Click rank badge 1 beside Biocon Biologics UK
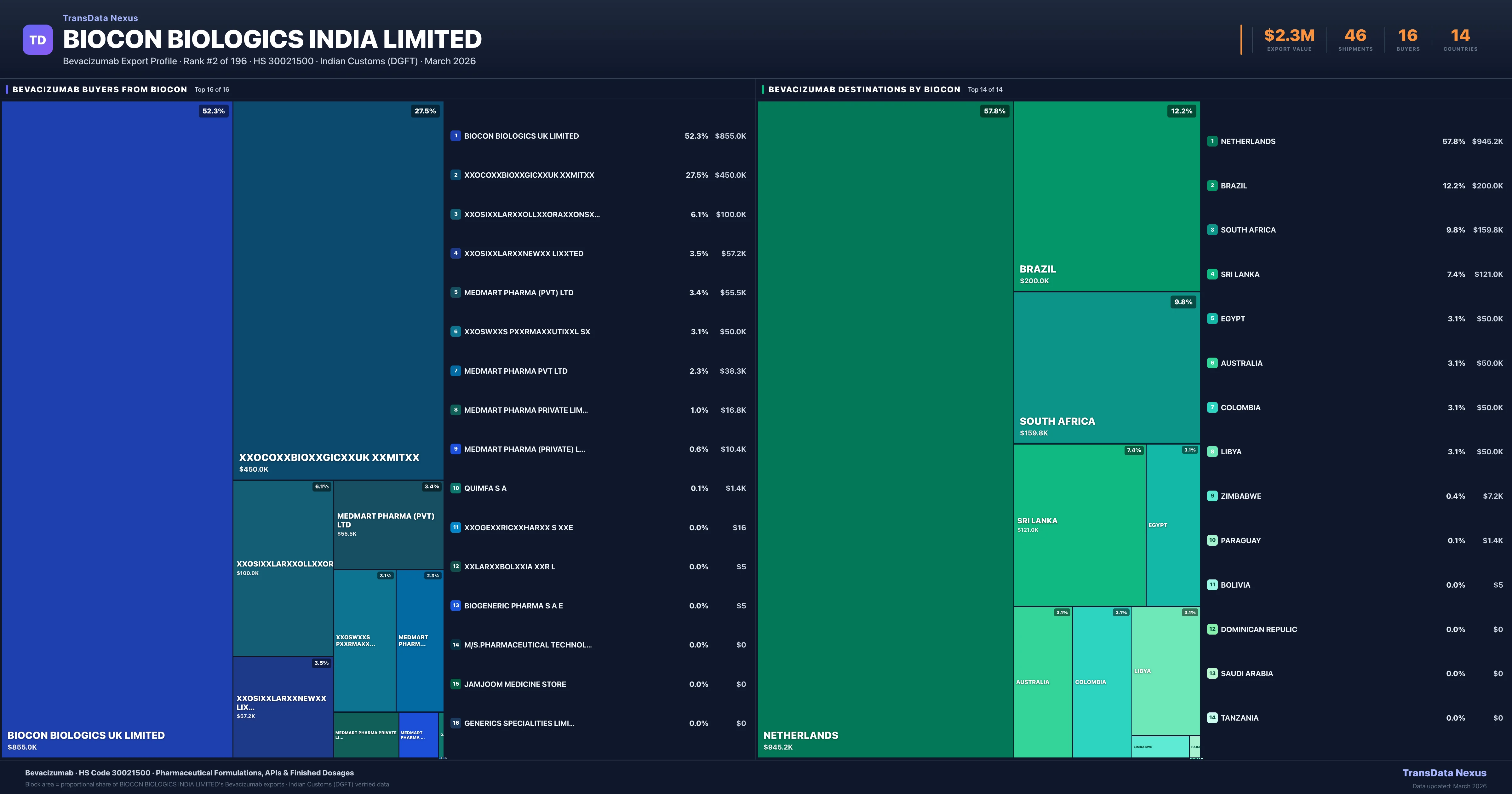This screenshot has width=1512, height=794. tap(455, 136)
